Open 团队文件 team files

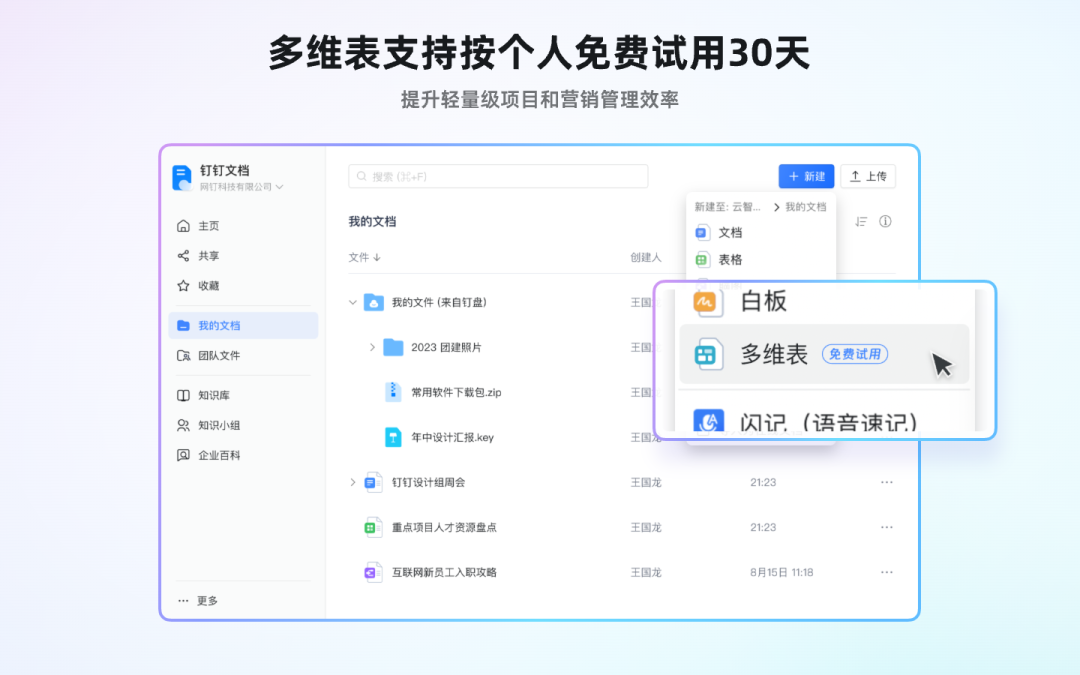218,356
